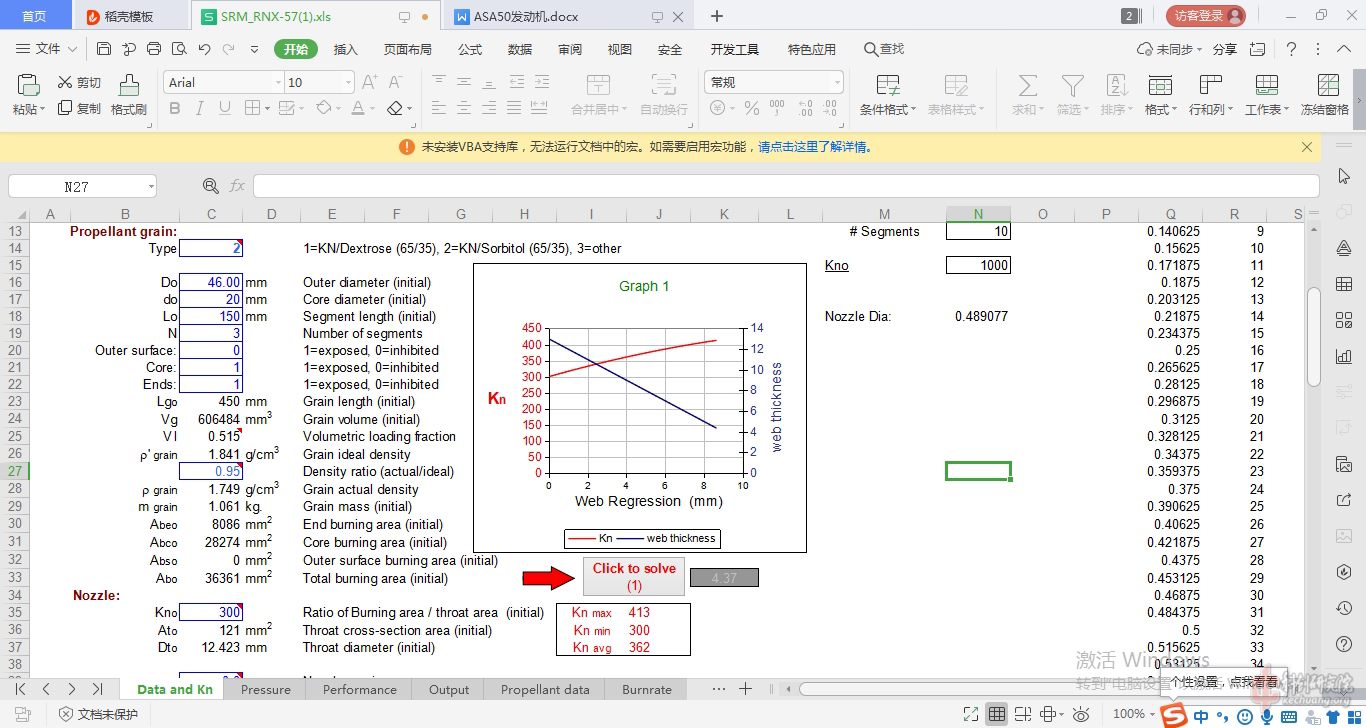Click Merge and Center (合并居中) button
The width and height of the screenshot is (1366, 728).
[x=599, y=96]
